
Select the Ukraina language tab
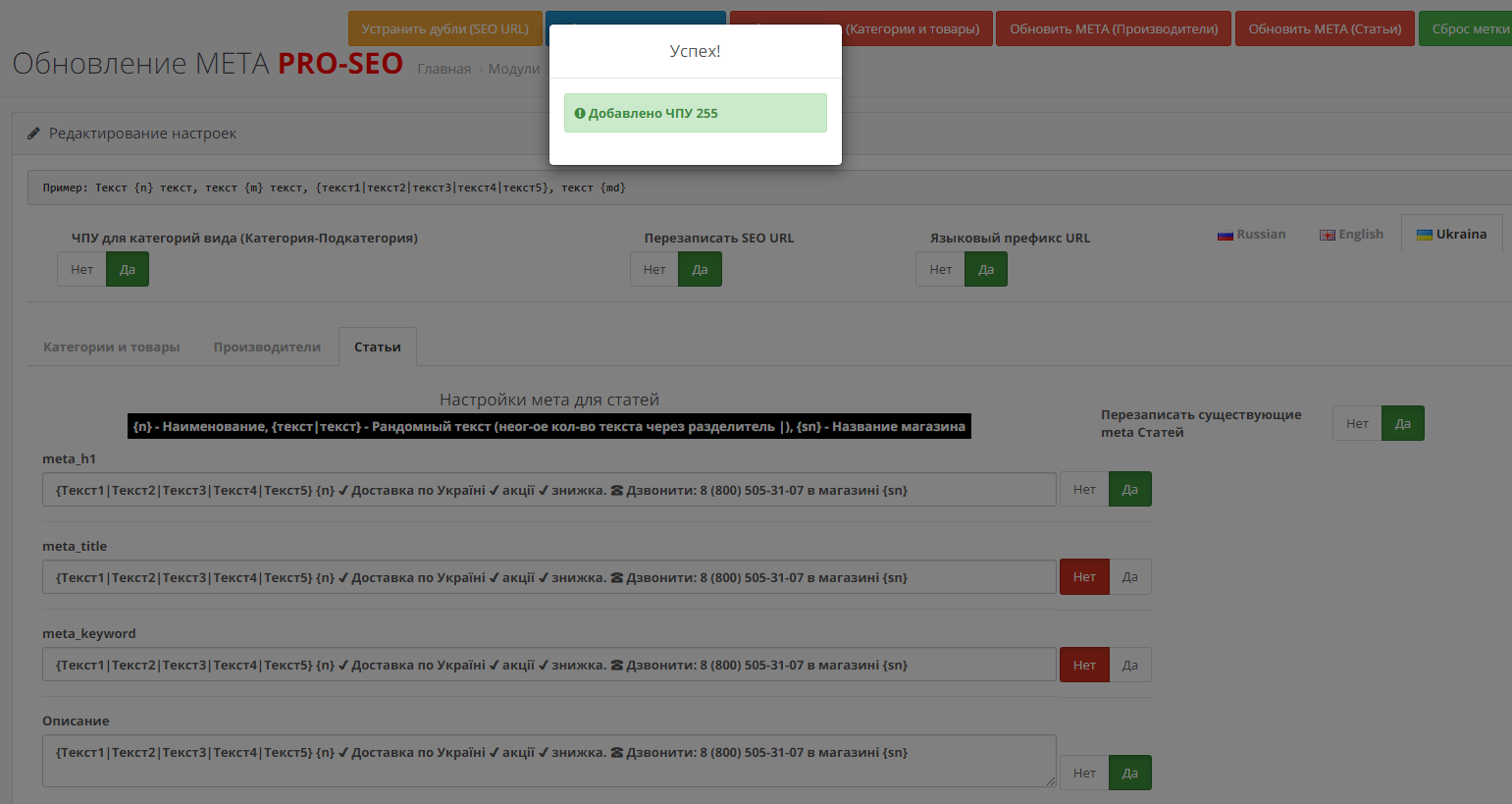tap(1451, 235)
